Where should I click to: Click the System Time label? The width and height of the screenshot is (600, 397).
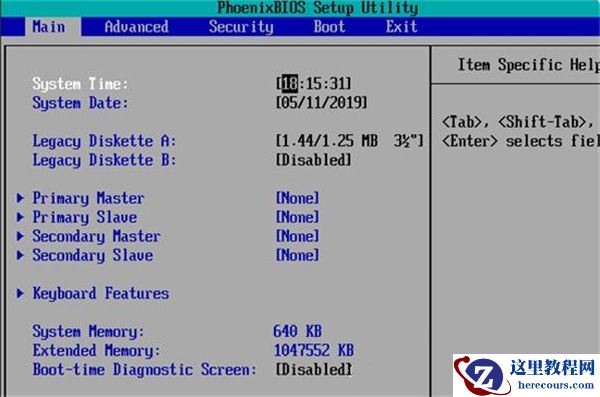tap(80, 83)
